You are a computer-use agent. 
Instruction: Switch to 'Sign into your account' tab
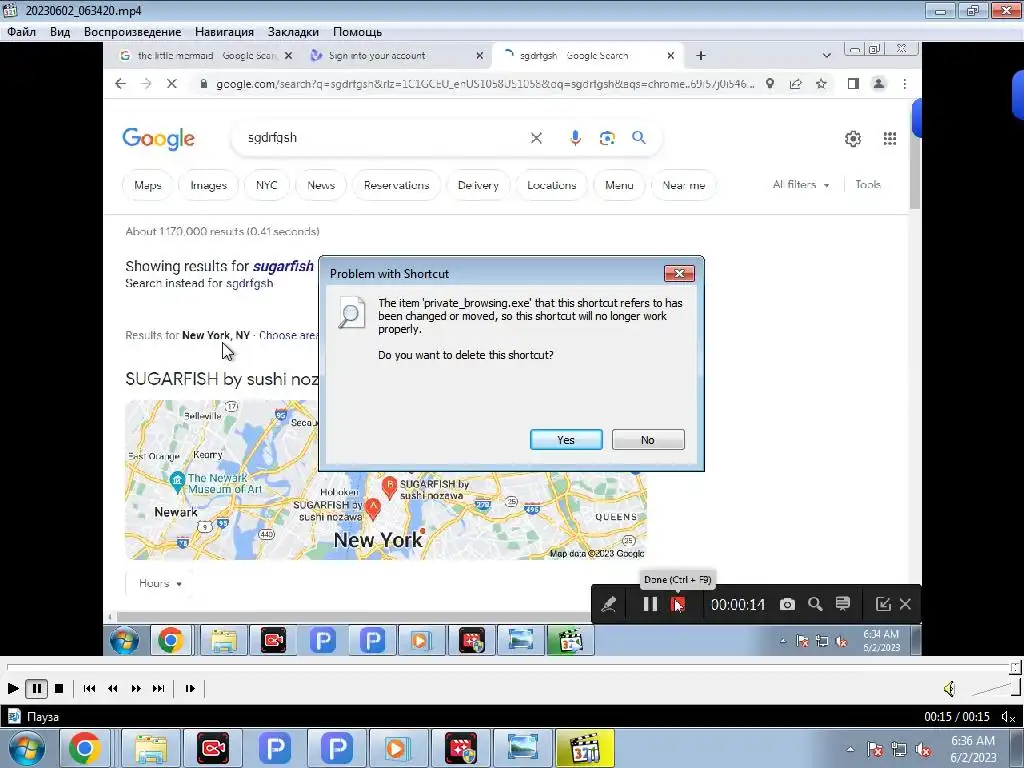377,56
